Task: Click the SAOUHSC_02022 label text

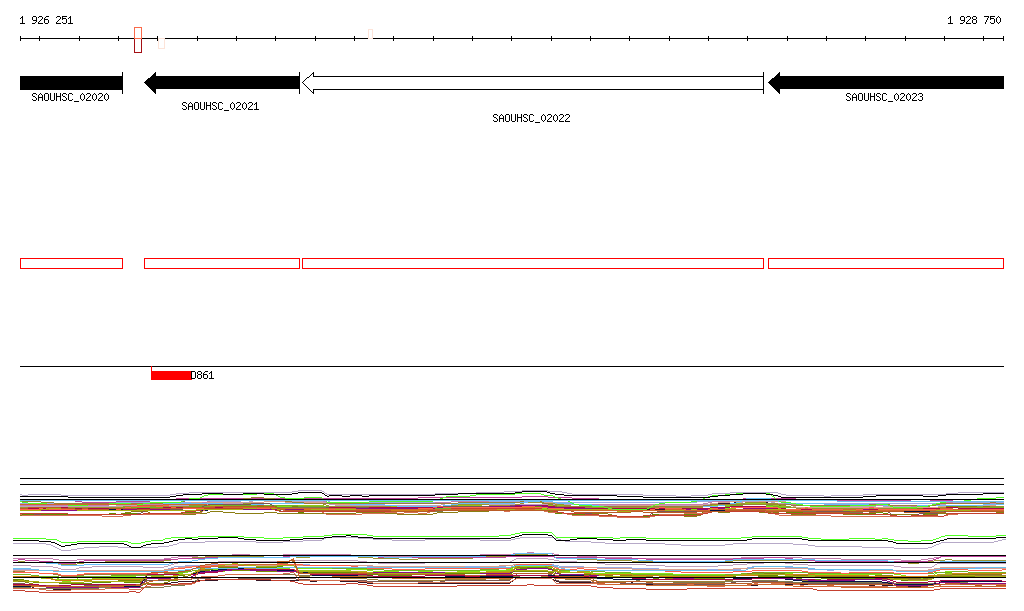Action: pos(531,118)
